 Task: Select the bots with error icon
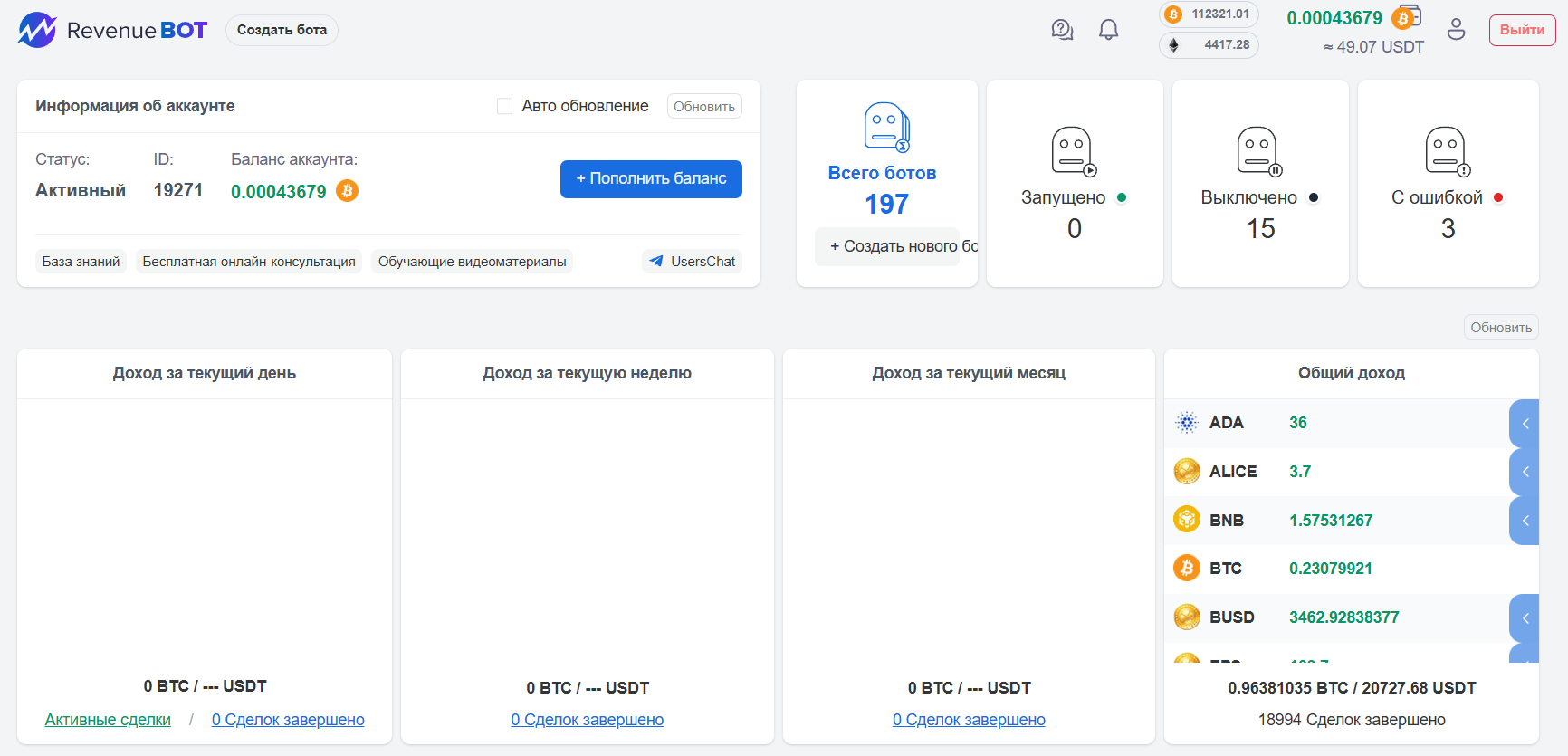(1447, 151)
